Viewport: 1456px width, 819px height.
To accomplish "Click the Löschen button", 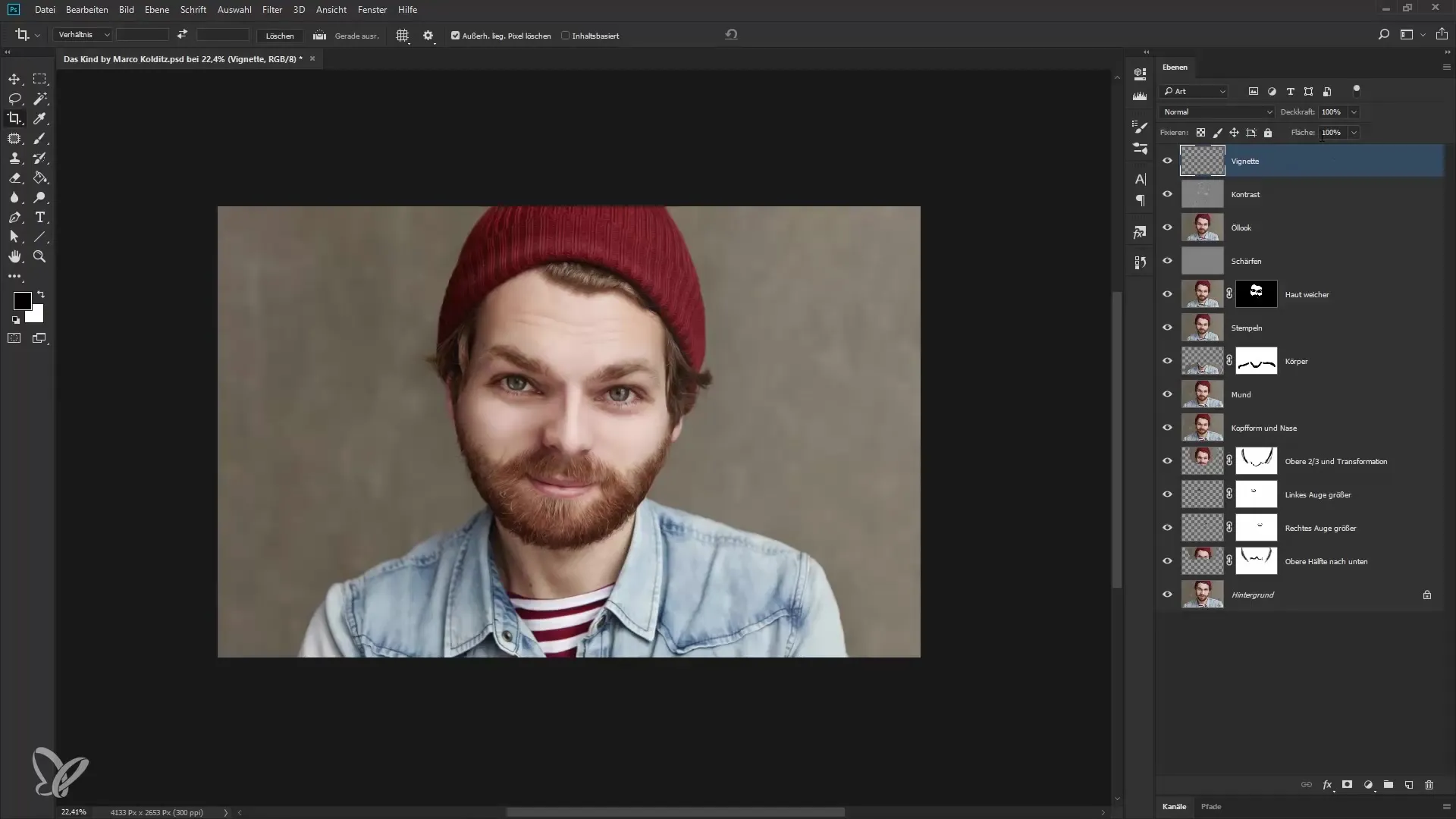I will click(280, 36).
